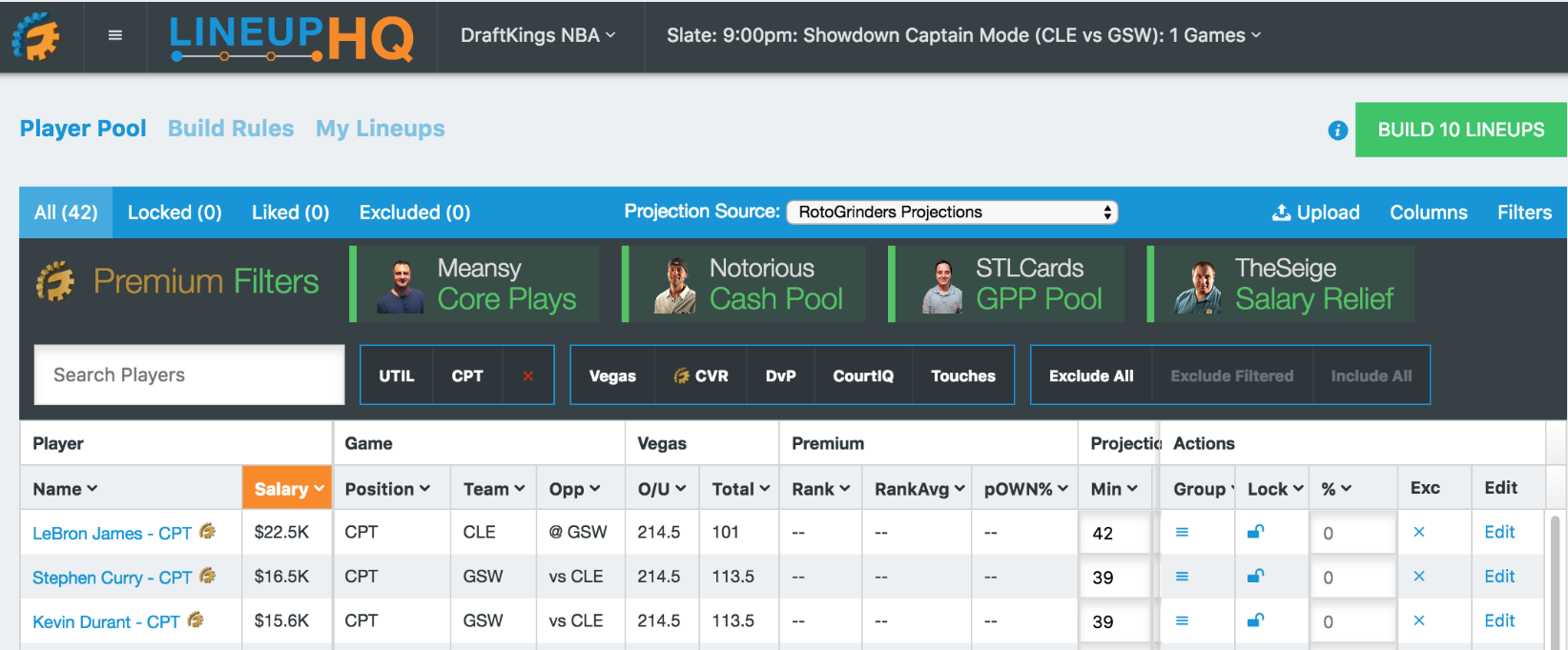Toggle lock for Kevin Durant
The height and width of the screenshot is (650, 1568).
pyautogui.click(x=1256, y=620)
